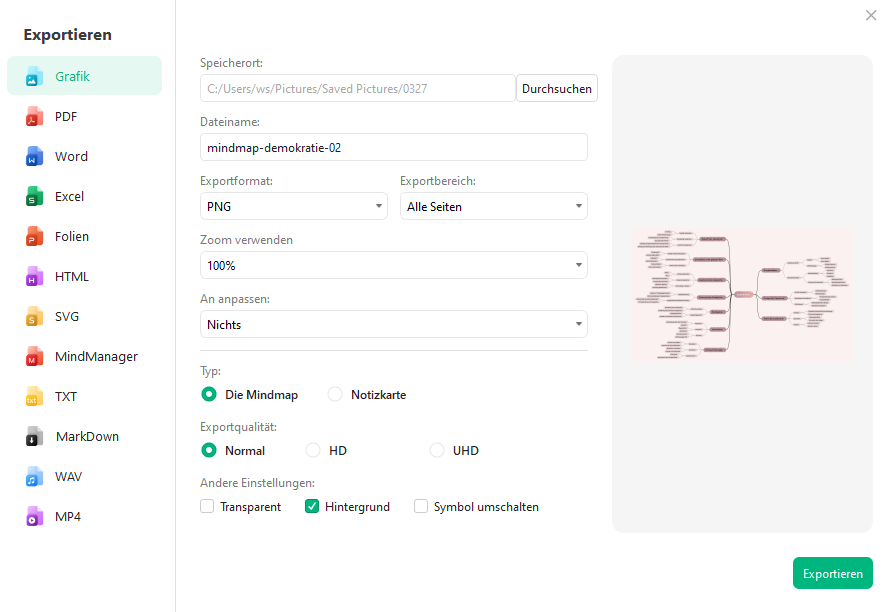Uncheck the Hintergrund checkbox
This screenshot has height=612, width=890.
click(x=312, y=507)
